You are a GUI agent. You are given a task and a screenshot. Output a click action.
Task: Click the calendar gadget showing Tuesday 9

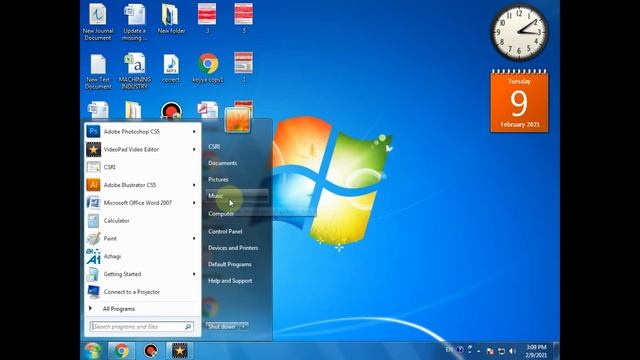point(519,101)
